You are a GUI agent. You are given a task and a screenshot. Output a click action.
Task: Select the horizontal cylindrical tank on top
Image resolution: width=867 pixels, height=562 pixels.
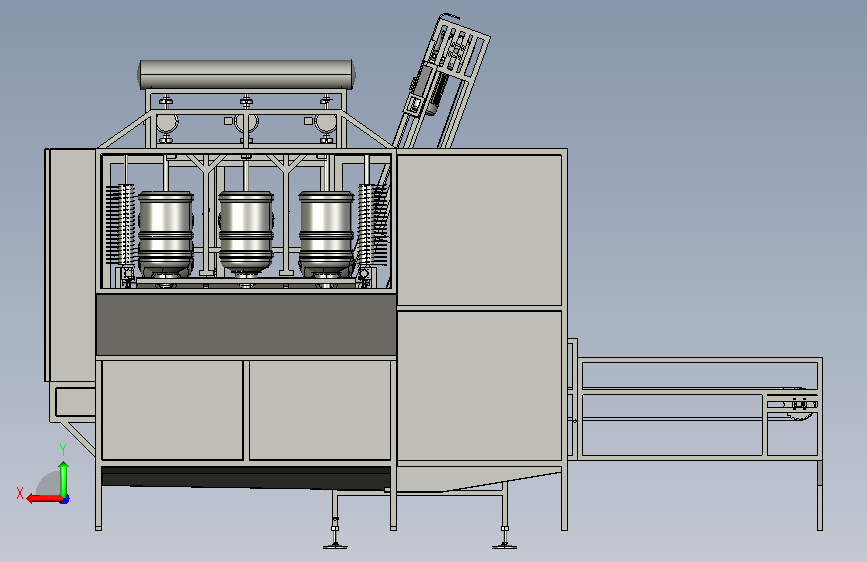tap(246, 75)
